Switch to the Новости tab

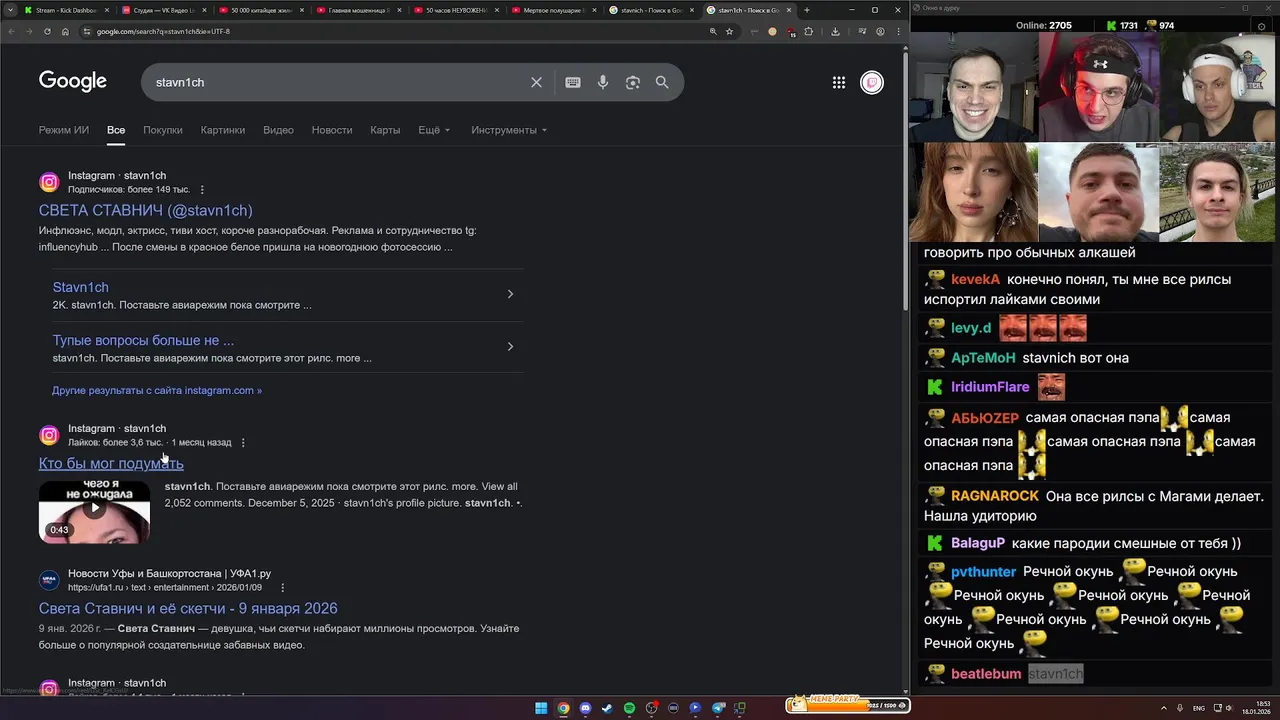[x=332, y=130]
